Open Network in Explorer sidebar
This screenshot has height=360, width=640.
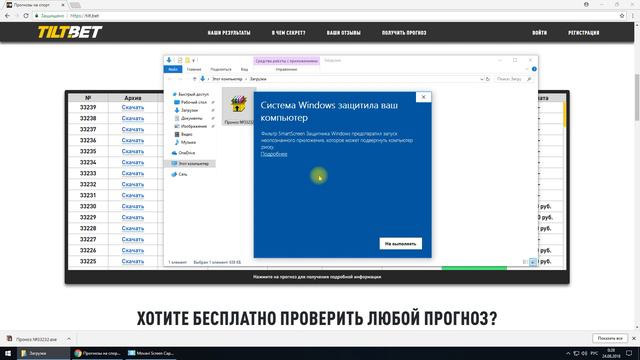point(182,174)
